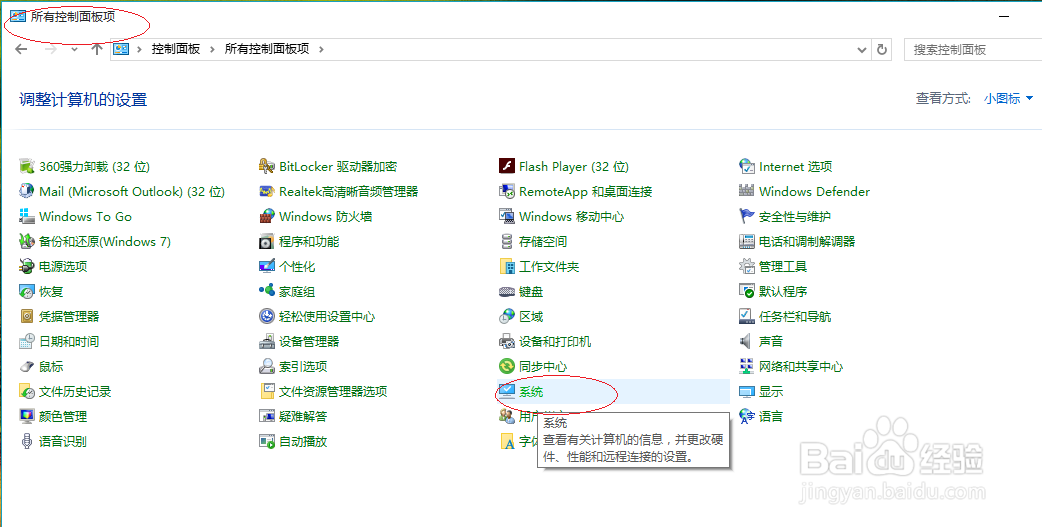Click the 恢复 icon
Screen dimensions: 1042x527
27,291
